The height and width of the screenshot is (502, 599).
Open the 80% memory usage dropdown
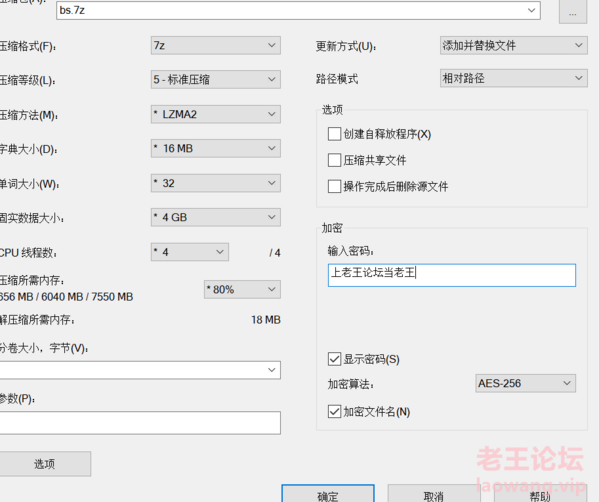coord(242,289)
